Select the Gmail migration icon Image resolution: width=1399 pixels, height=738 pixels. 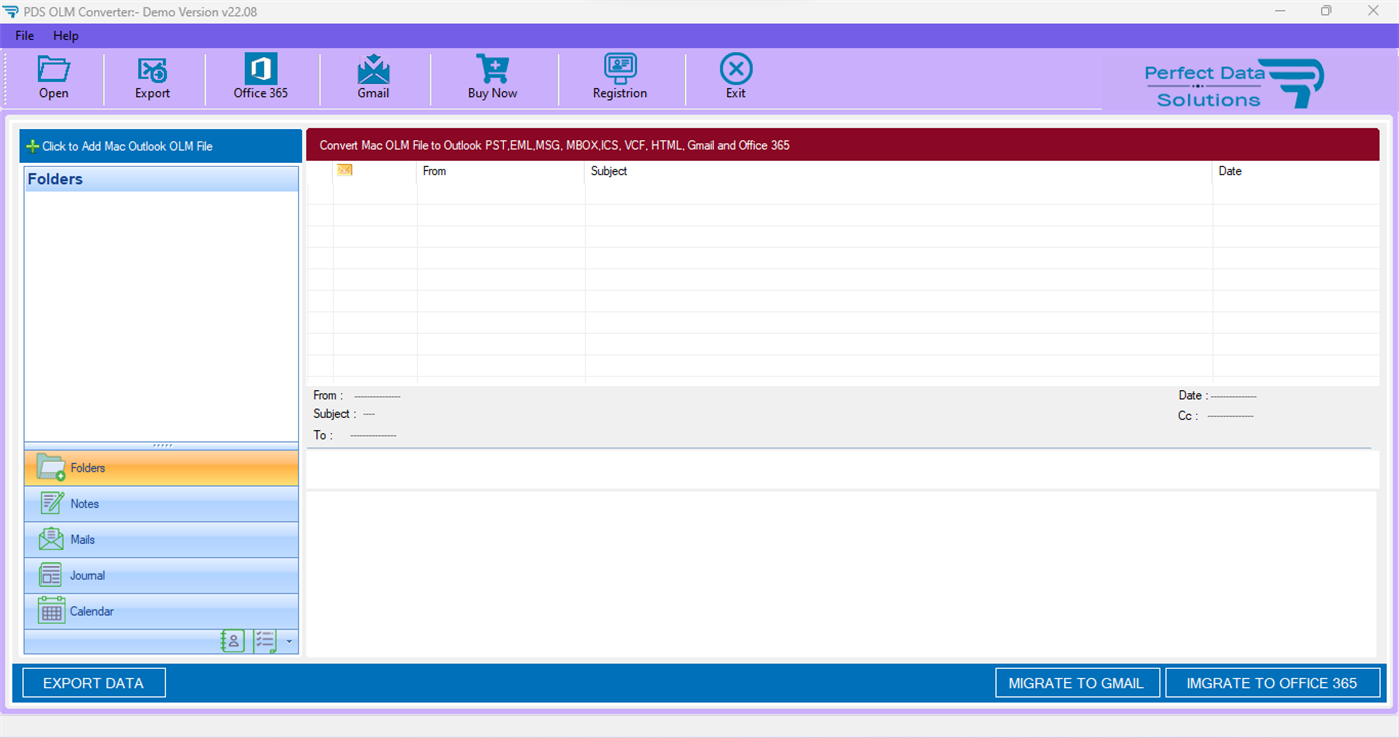point(373,77)
